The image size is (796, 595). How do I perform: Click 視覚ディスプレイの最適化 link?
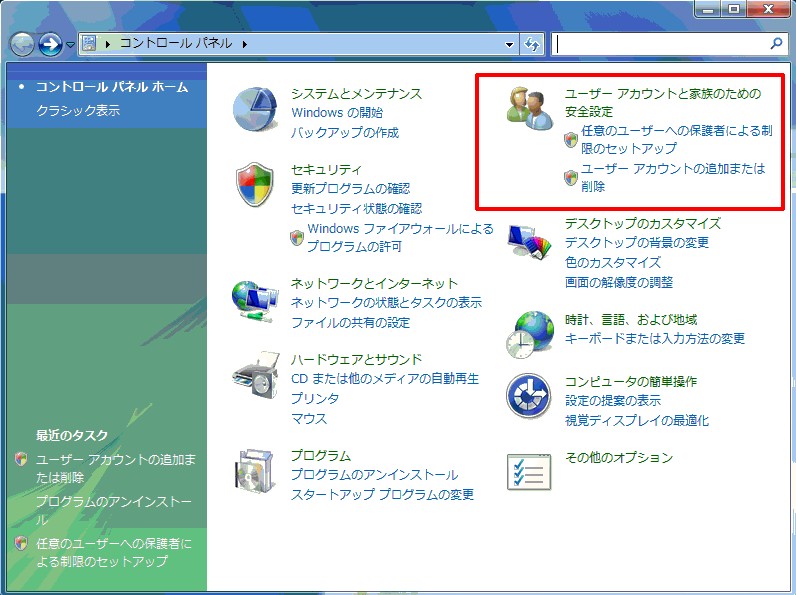click(x=637, y=420)
